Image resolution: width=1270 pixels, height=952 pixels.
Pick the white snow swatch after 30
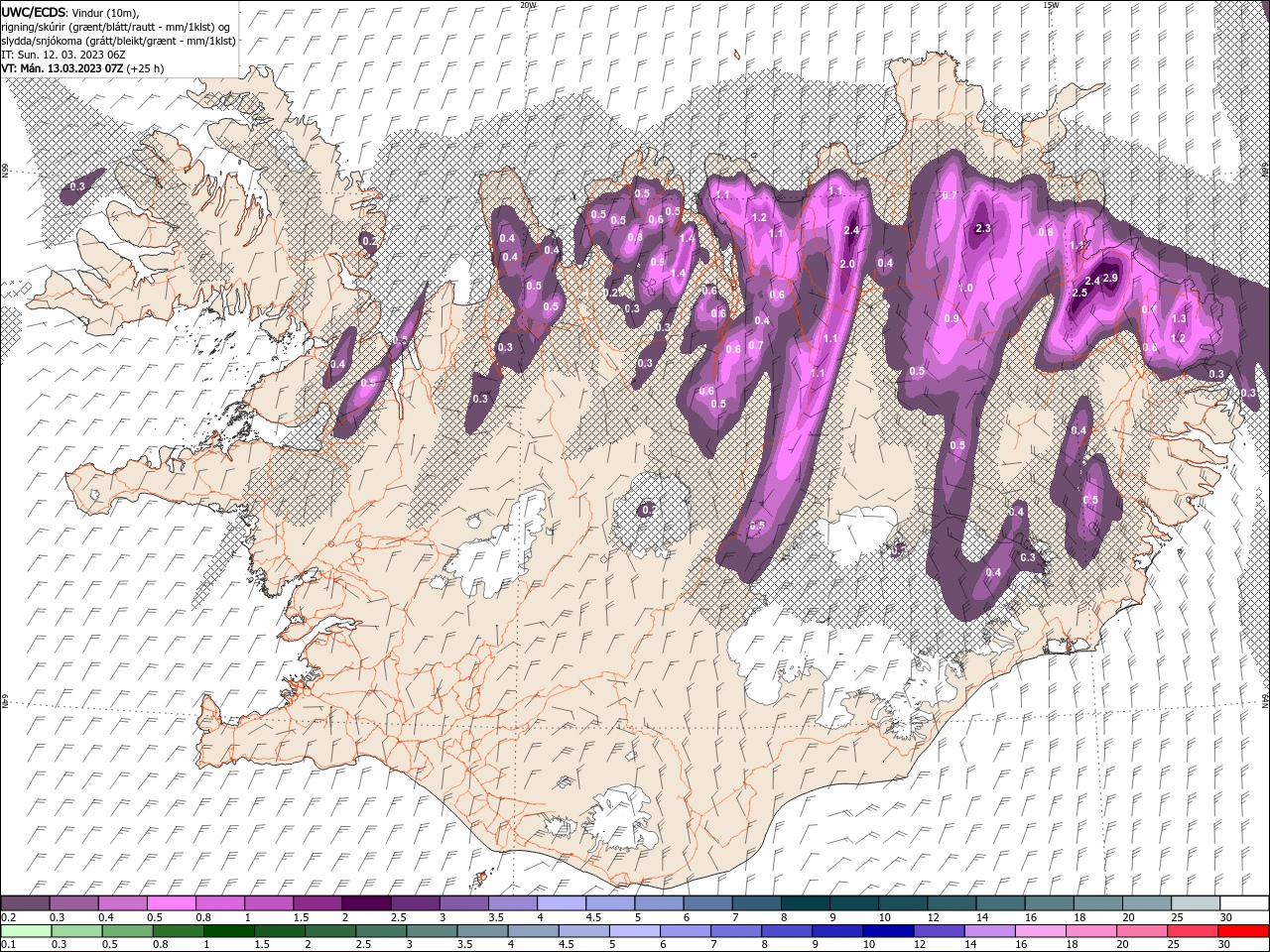coord(1244,903)
